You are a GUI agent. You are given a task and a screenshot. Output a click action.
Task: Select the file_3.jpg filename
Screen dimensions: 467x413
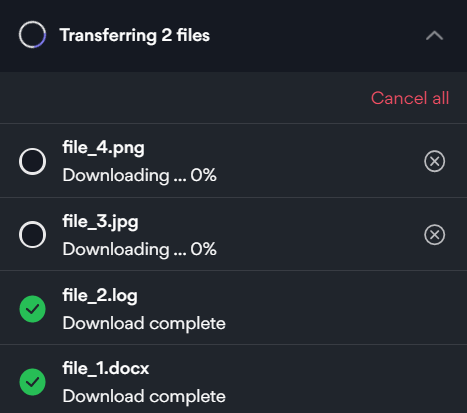[x=100, y=222]
